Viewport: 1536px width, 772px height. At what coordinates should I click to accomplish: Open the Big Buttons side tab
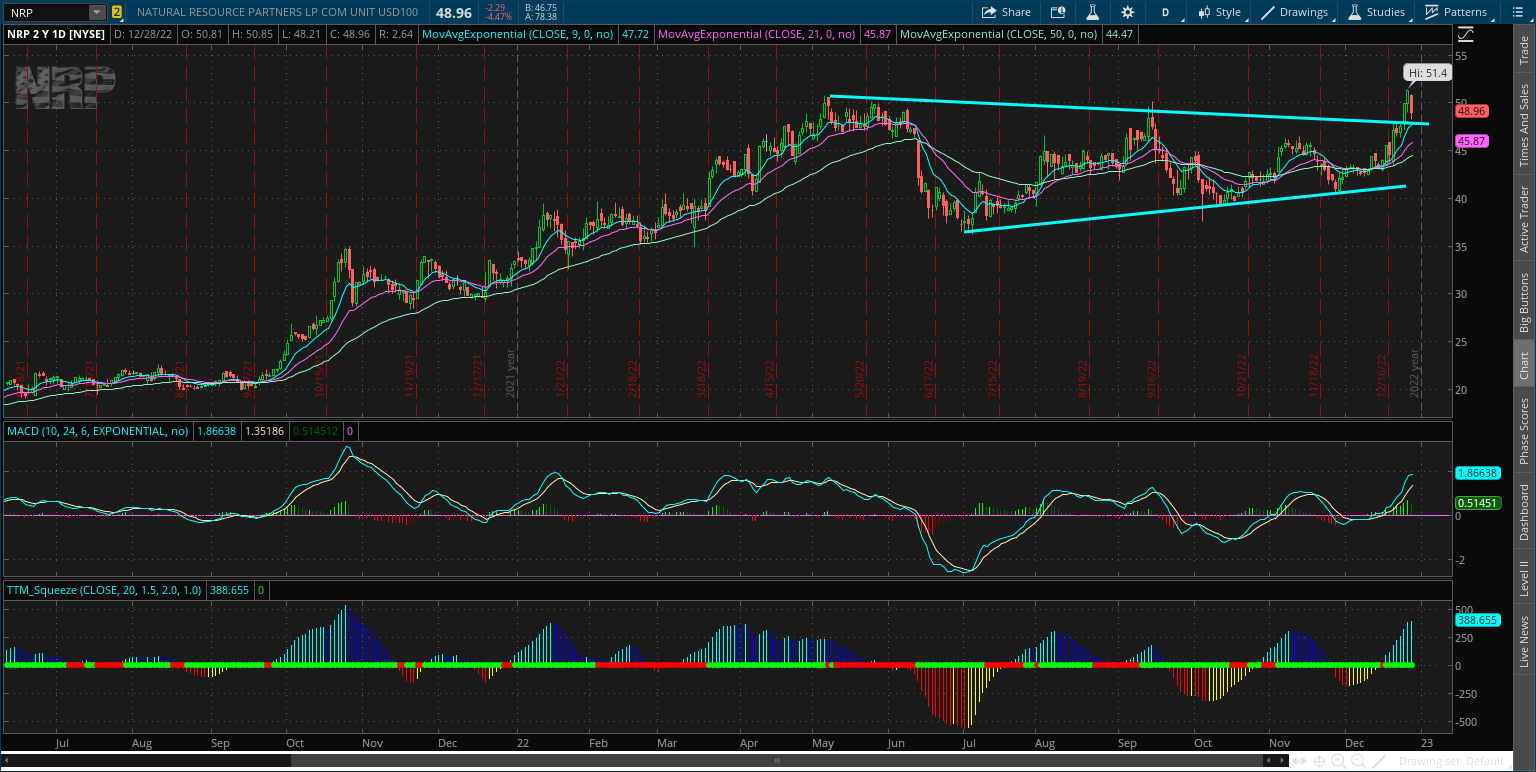tap(1524, 302)
